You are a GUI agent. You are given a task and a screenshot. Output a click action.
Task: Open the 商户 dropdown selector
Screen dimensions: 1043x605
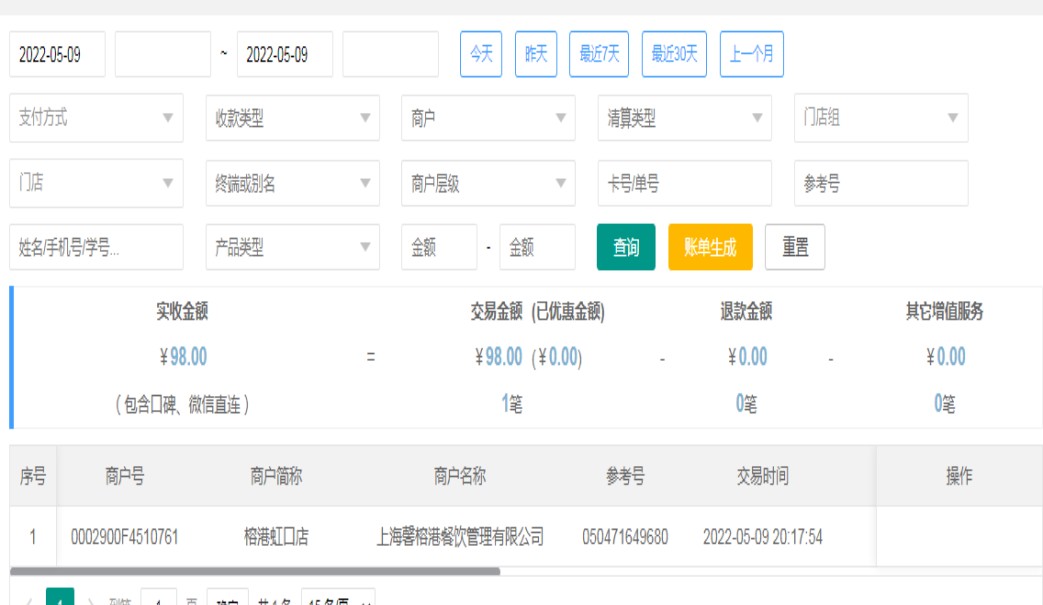coord(488,118)
